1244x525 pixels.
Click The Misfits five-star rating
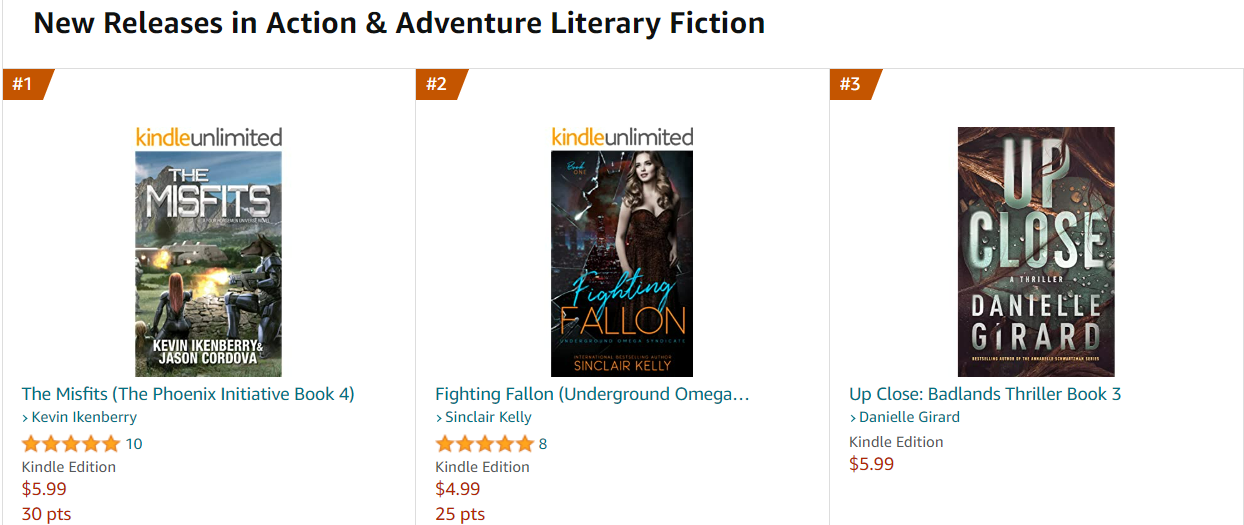click(70, 444)
